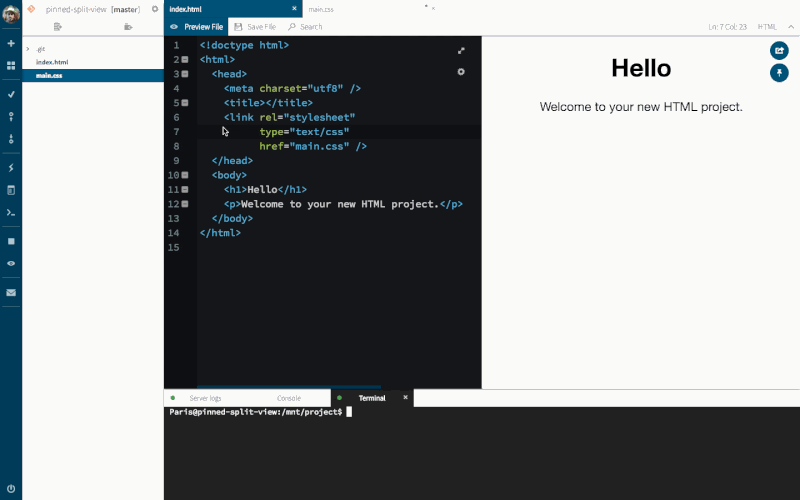
Task: Select main.css in the file tree
Action: 93,76
